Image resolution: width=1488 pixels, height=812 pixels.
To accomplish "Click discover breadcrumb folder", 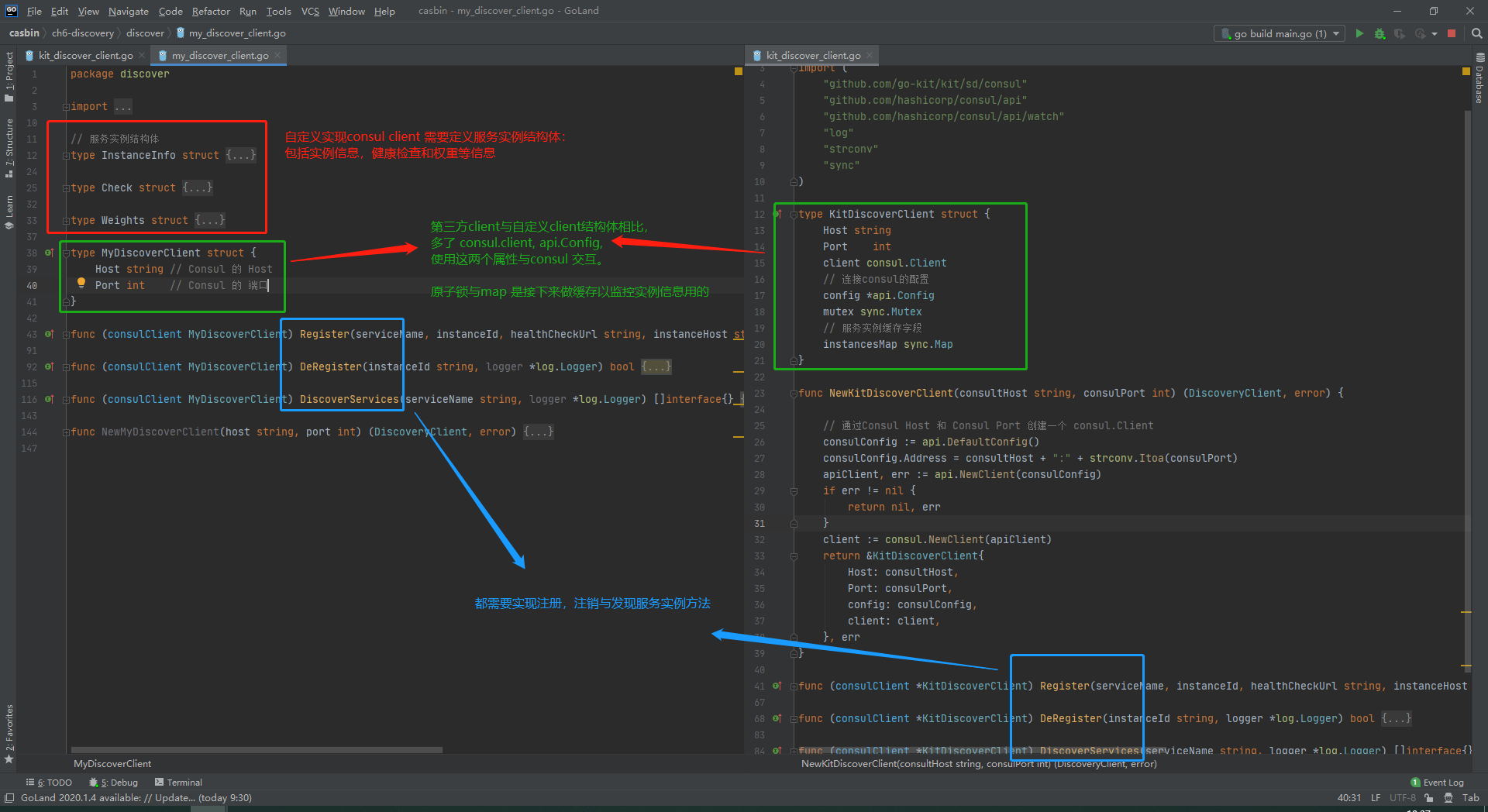I will [146, 33].
